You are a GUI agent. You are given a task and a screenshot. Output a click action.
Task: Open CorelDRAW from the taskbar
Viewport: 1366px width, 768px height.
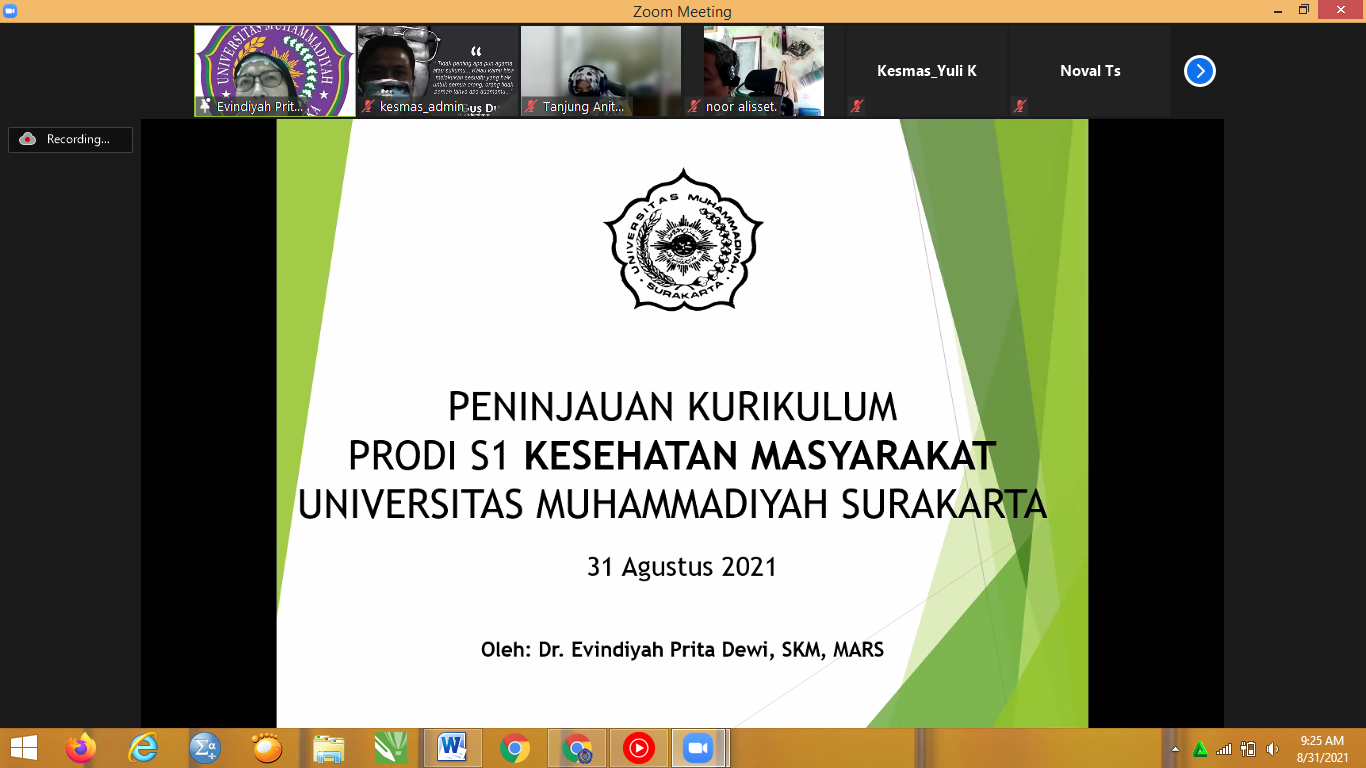(391, 748)
